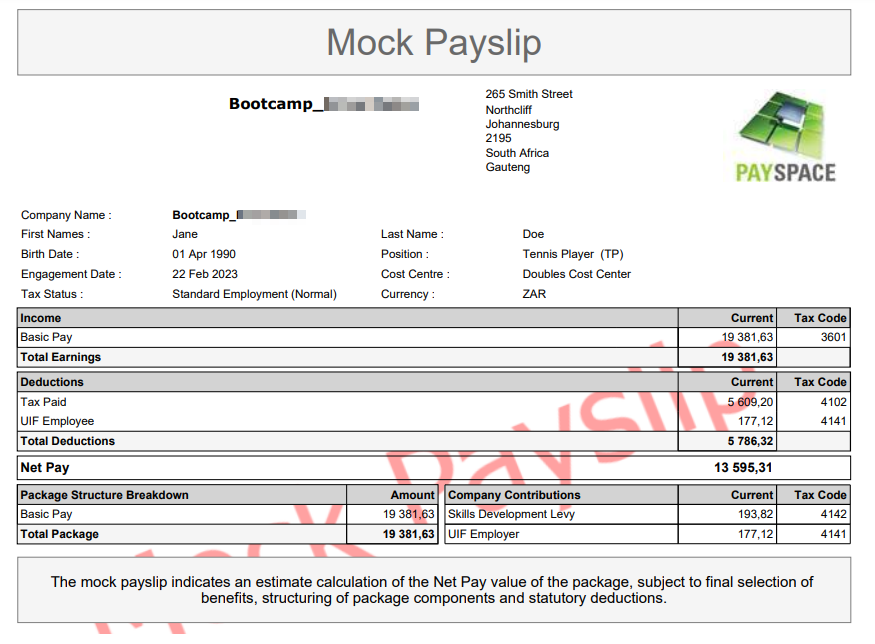Select the Total Package row label
This screenshot has width=875, height=644.
coord(60,534)
